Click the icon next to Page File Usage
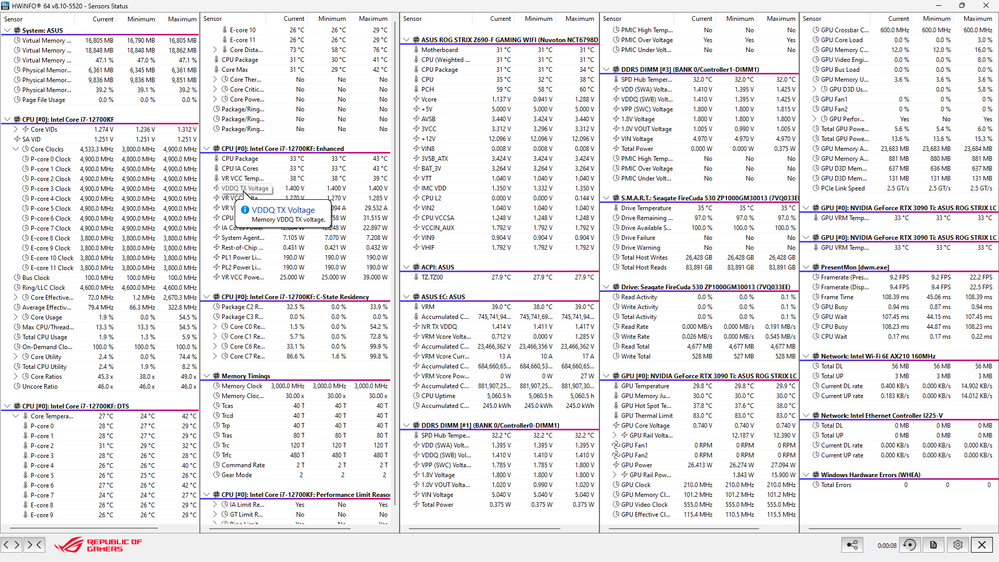 17,100
